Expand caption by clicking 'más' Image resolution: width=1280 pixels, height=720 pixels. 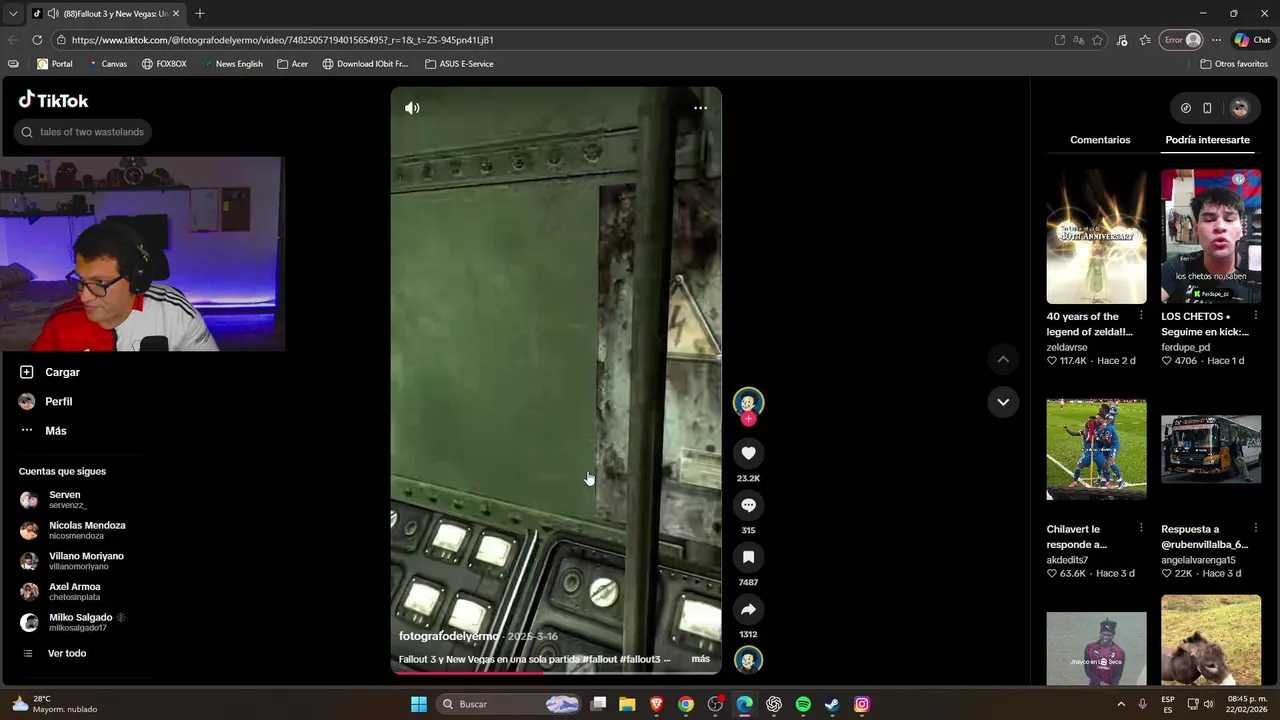[x=700, y=659]
